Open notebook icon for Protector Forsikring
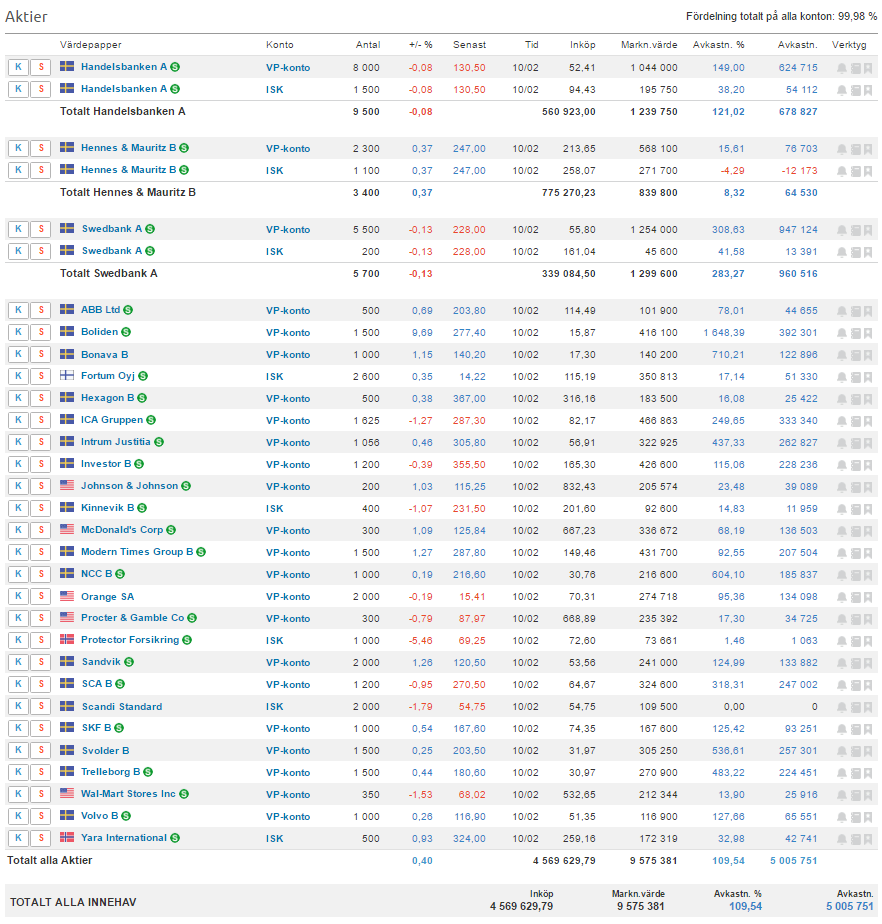 point(855,641)
